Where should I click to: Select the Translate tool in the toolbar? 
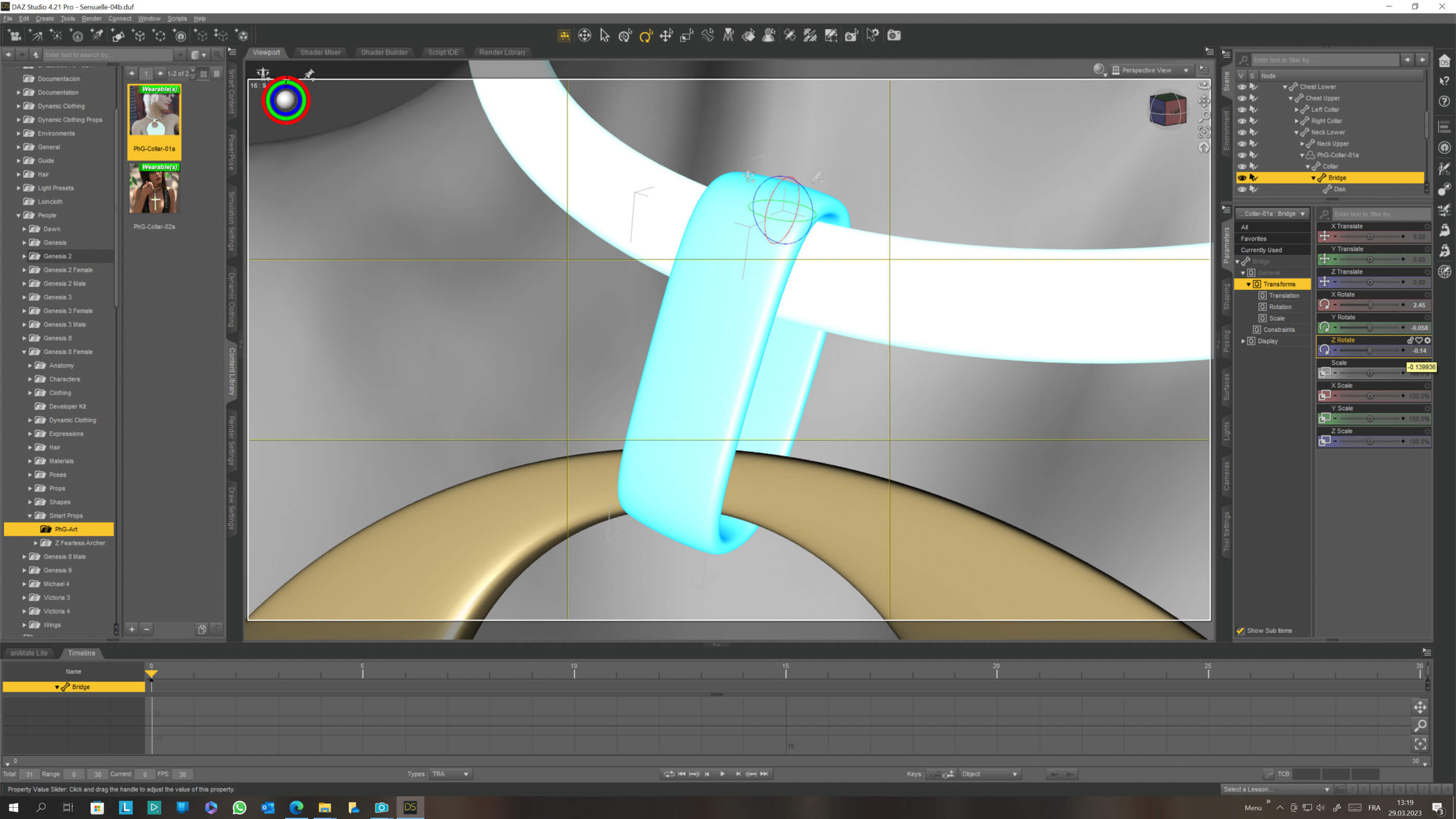coord(667,35)
